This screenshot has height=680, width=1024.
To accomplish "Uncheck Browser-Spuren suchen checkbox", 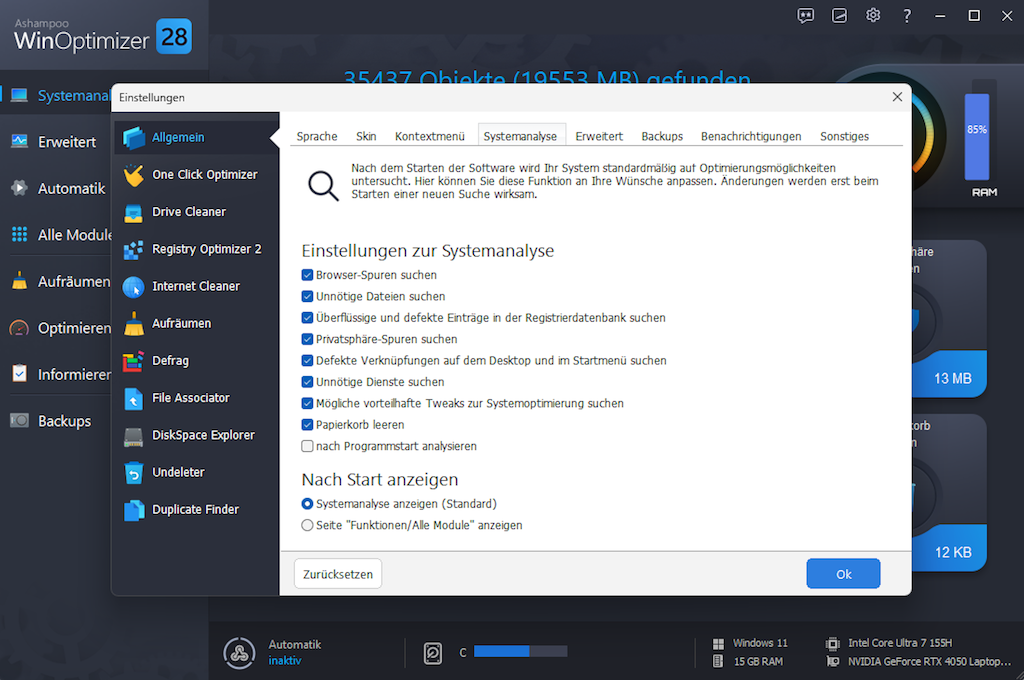I will click(x=308, y=275).
